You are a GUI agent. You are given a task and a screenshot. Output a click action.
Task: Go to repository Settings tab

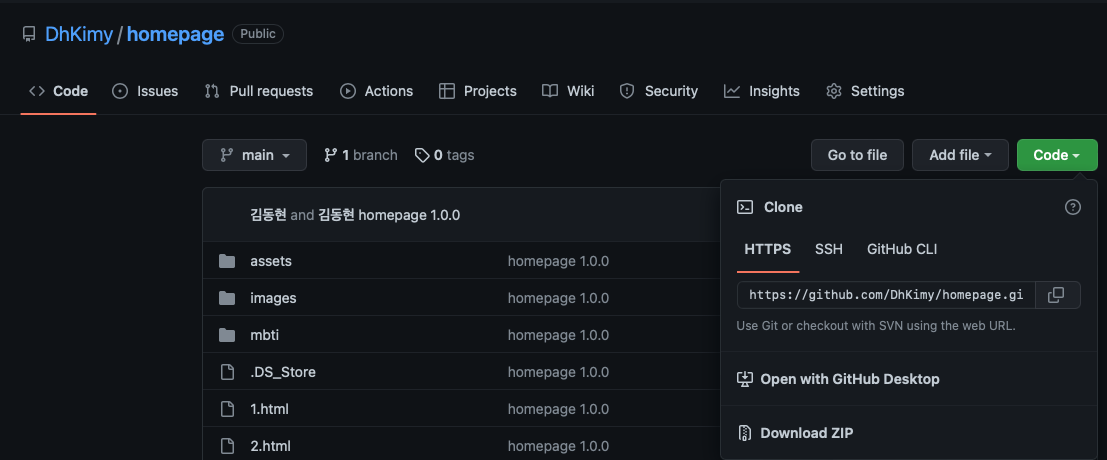click(x=865, y=91)
